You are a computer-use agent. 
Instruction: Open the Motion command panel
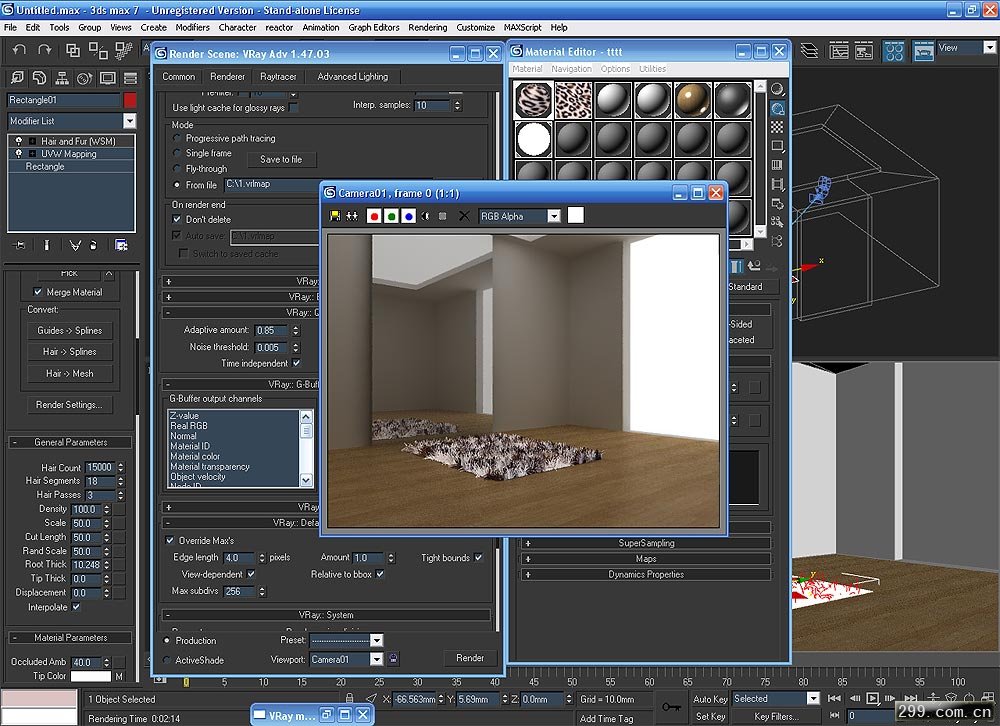[x=84, y=78]
